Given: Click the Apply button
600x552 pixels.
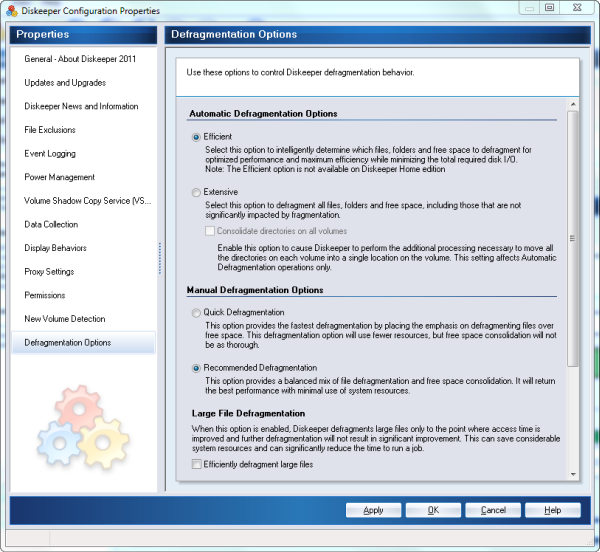Looking at the screenshot, I should [373, 510].
